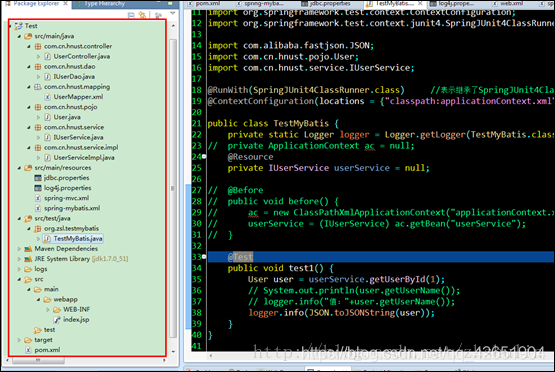Close the Package Explorer tab
555x372 pixels.
pyautogui.click(x=65, y=4)
